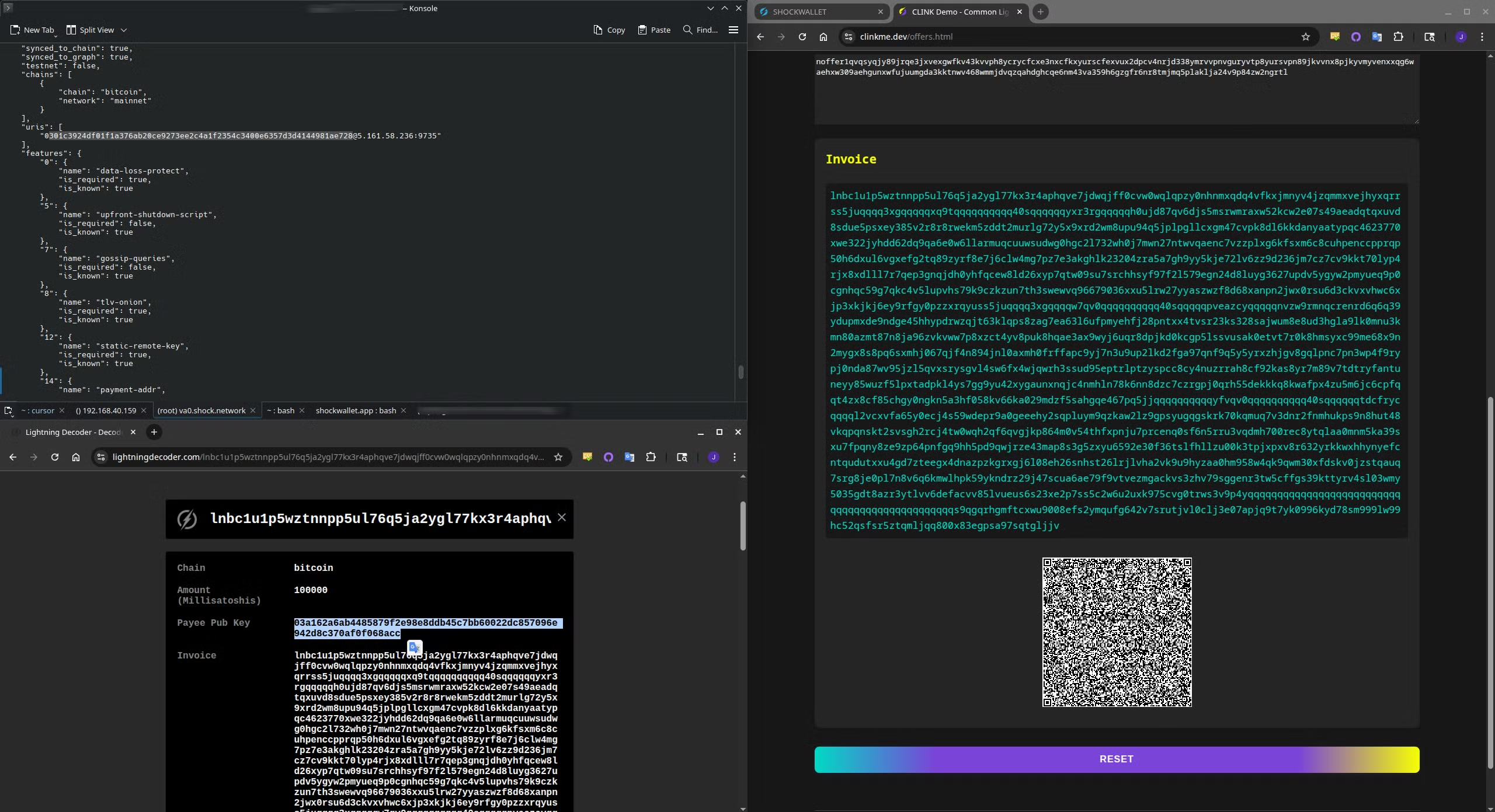The height and width of the screenshot is (812, 1495).
Task: Open the extensions puzzle icon in the clinkme browser
Action: [x=1398, y=37]
